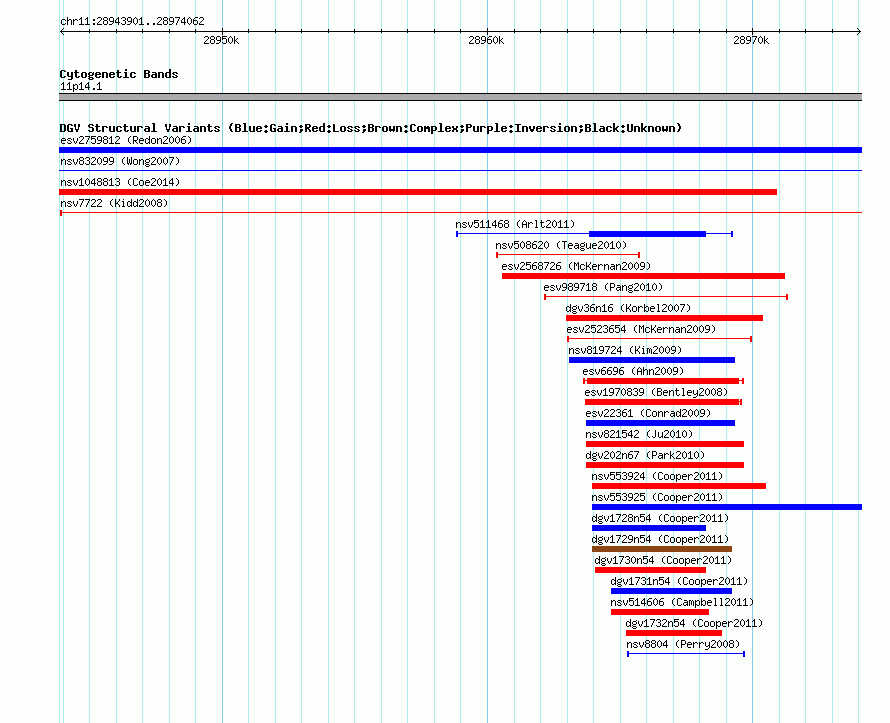Screen dimensions: 890x723
Task: Open nsv508620 (Teague2010) variant
Action: point(561,245)
